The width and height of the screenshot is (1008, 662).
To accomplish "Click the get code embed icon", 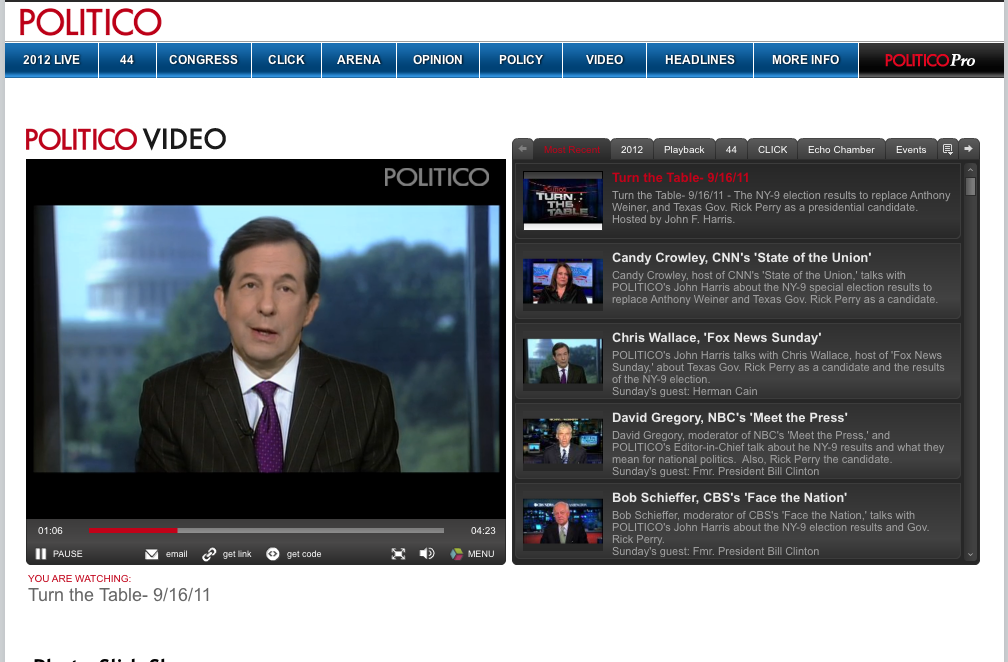I will [273, 554].
